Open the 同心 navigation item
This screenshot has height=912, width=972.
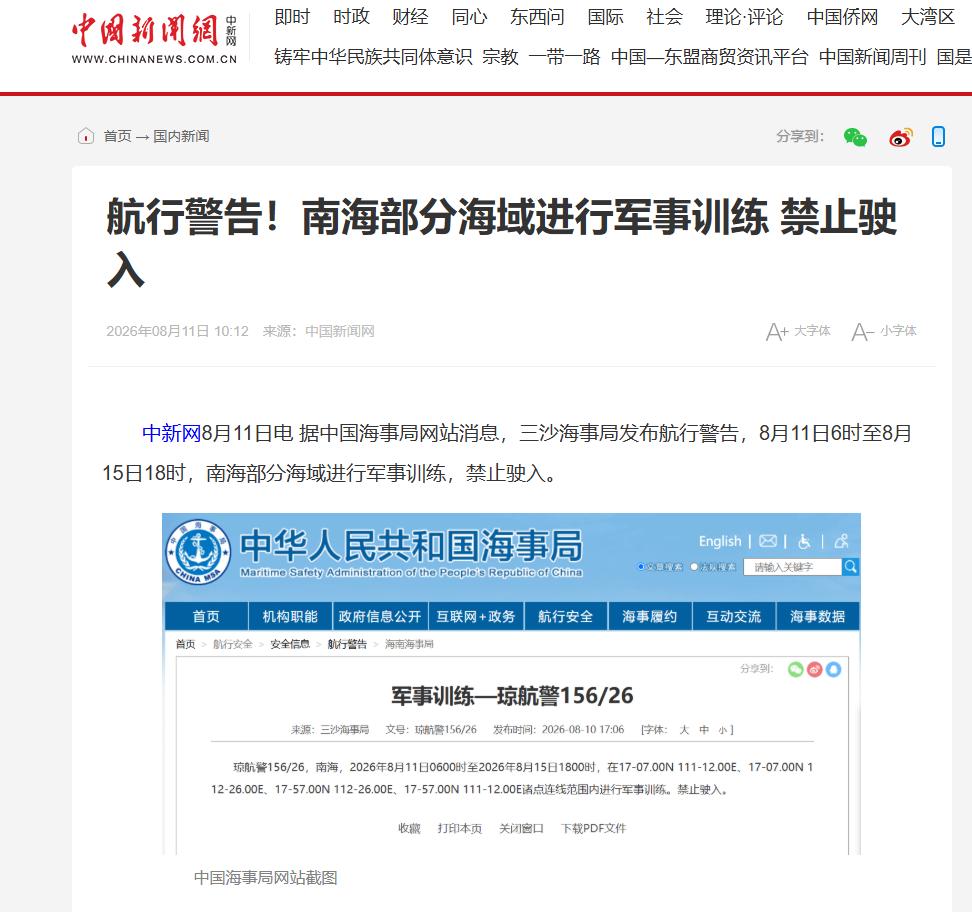pyautogui.click(x=469, y=17)
